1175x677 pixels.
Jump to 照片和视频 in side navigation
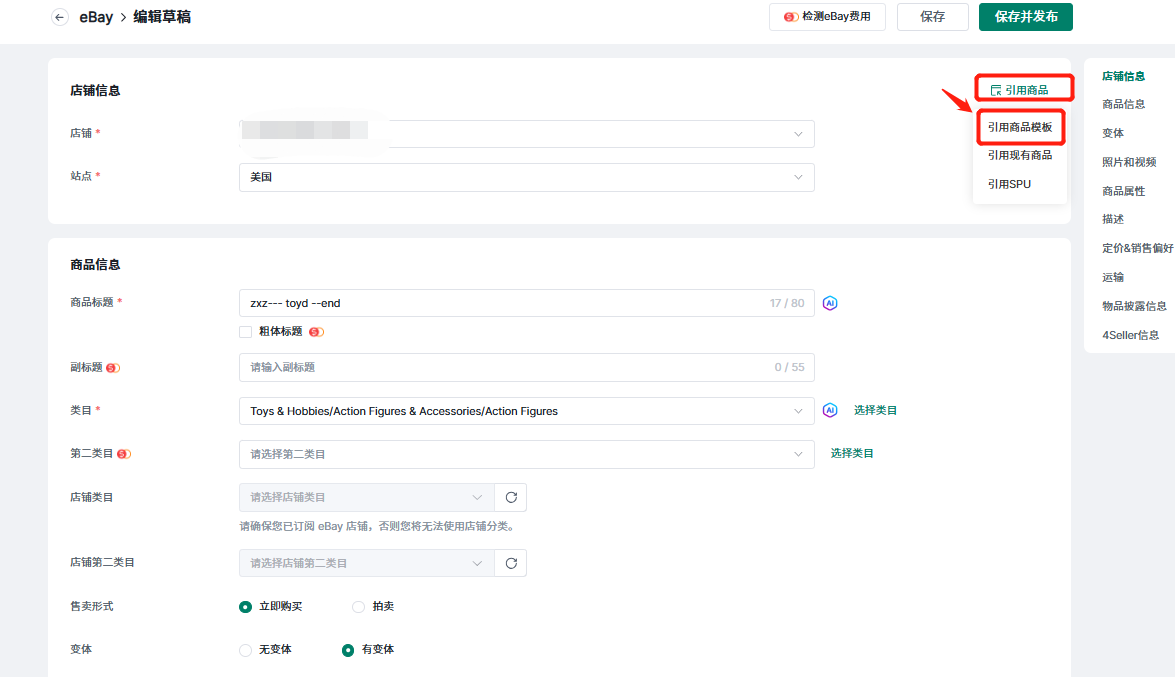click(x=1129, y=162)
